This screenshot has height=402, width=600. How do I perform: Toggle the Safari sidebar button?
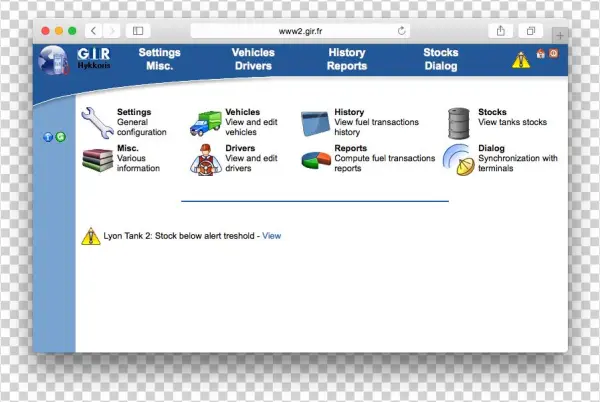137,31
